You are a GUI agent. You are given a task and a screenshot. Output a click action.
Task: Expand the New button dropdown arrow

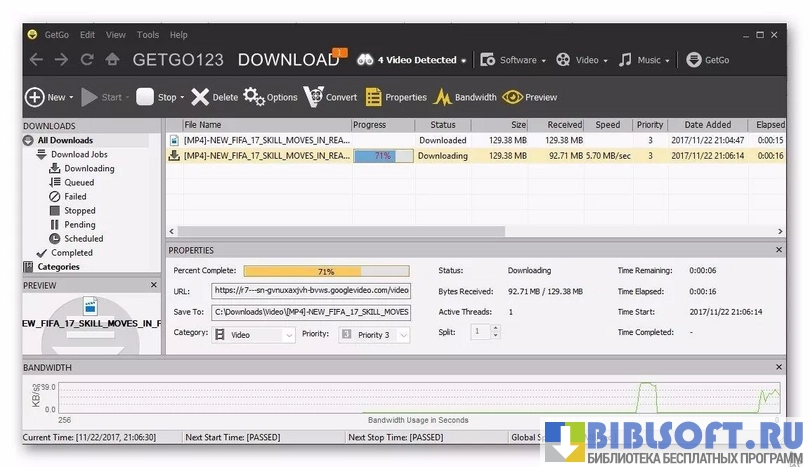[71, 98]
